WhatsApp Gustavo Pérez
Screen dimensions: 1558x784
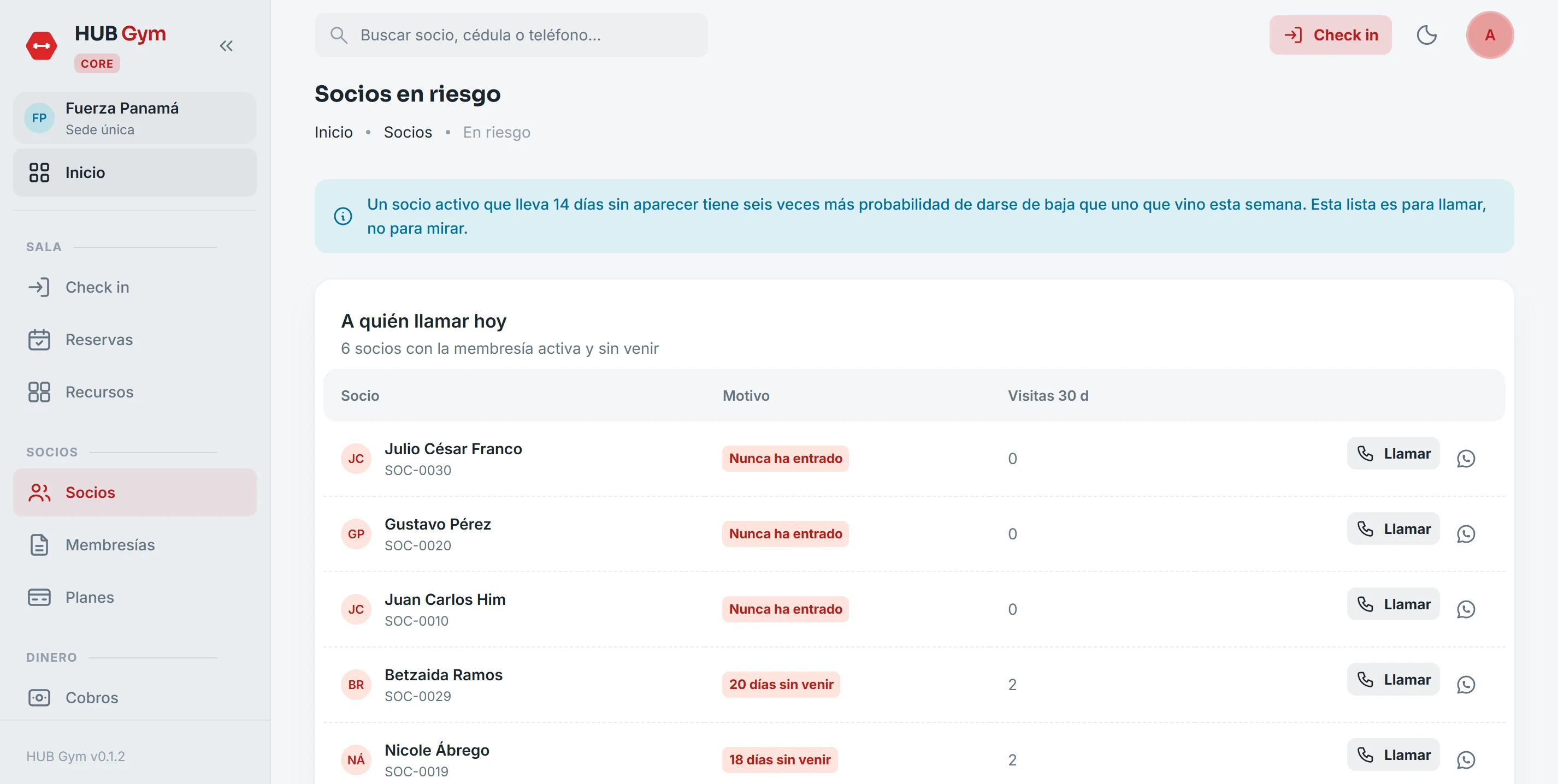tap(1466, 534)
